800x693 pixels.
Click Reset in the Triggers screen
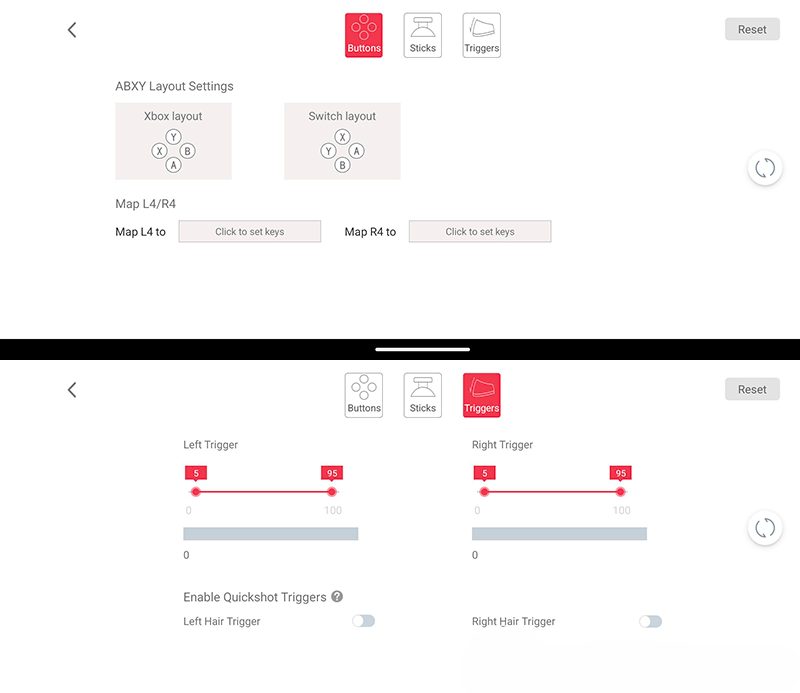(x=752, y=389)
